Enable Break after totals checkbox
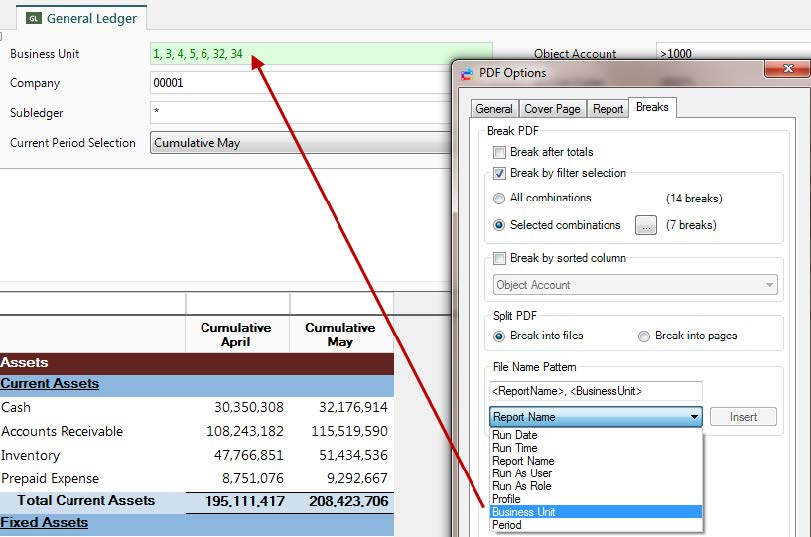 pos(499,153)
